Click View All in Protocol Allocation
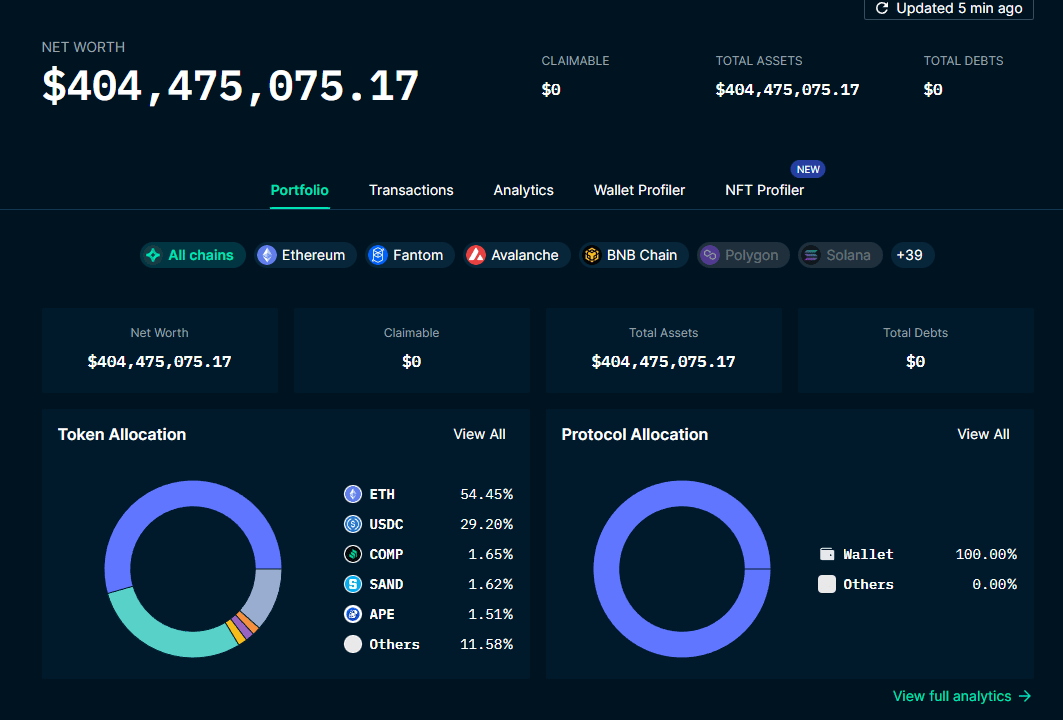Screen dimensions: 1063x720 coord(983,435)
